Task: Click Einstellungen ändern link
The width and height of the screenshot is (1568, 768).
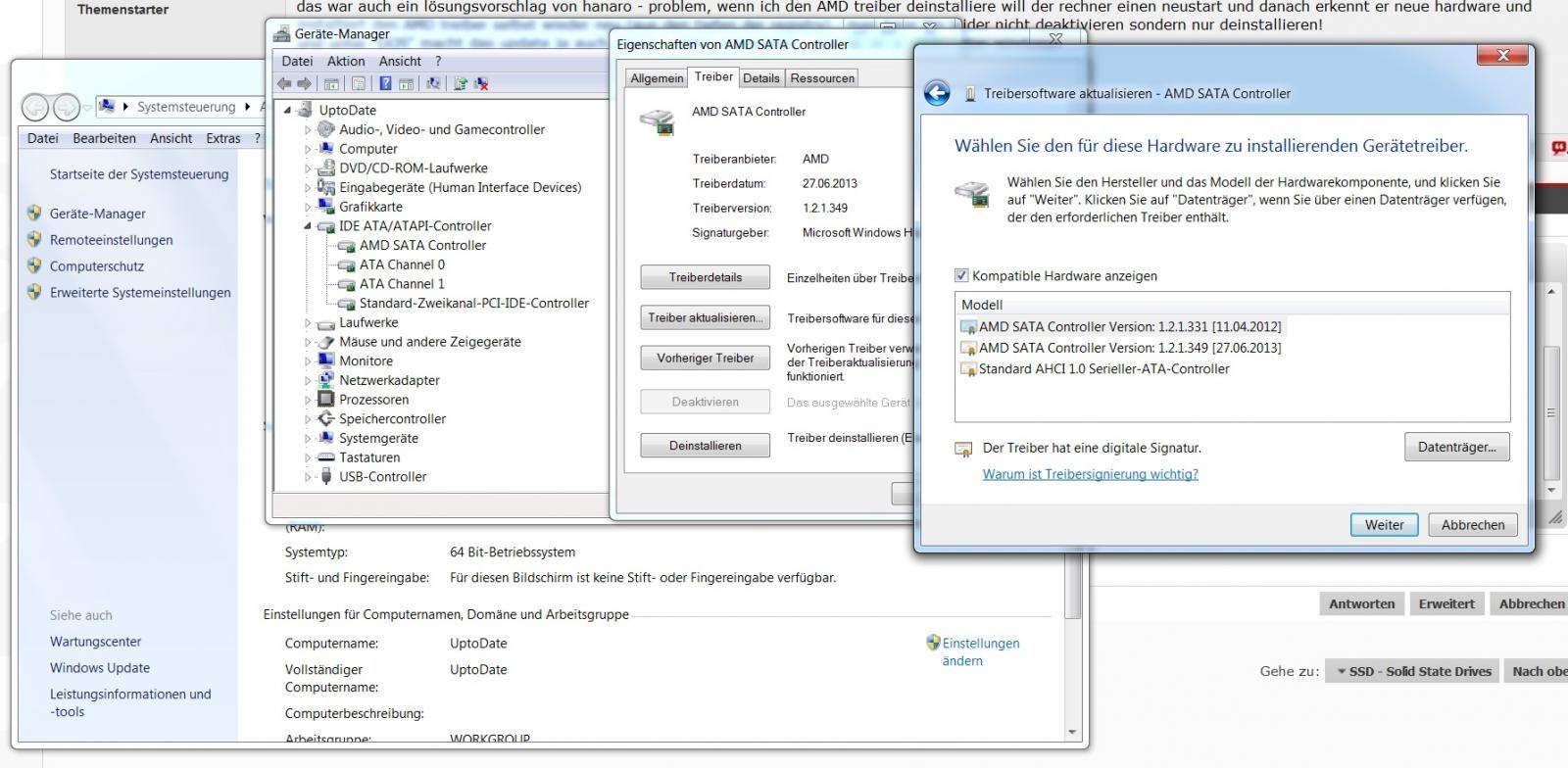Action: point(980,652)
